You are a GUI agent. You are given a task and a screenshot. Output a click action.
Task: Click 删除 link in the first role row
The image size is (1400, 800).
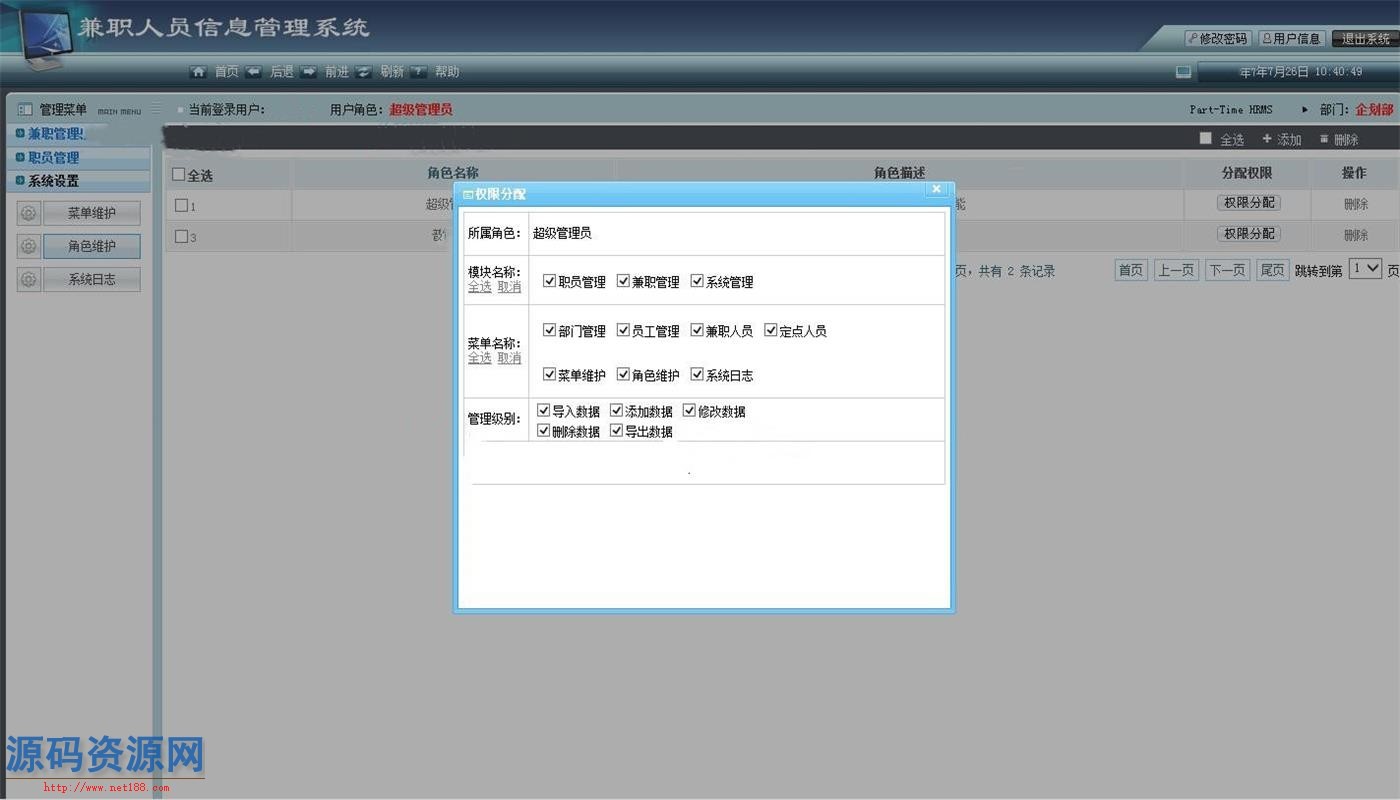pos(1356,204)
